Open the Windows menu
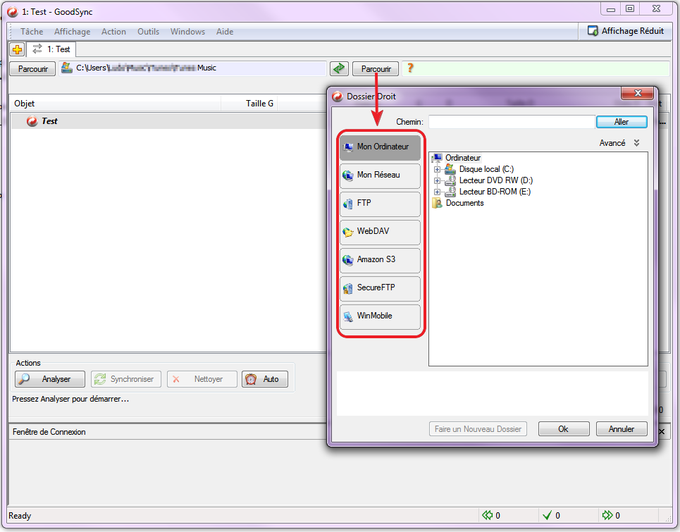This screenshot has height=532, width=680. [x=187, y=32]
